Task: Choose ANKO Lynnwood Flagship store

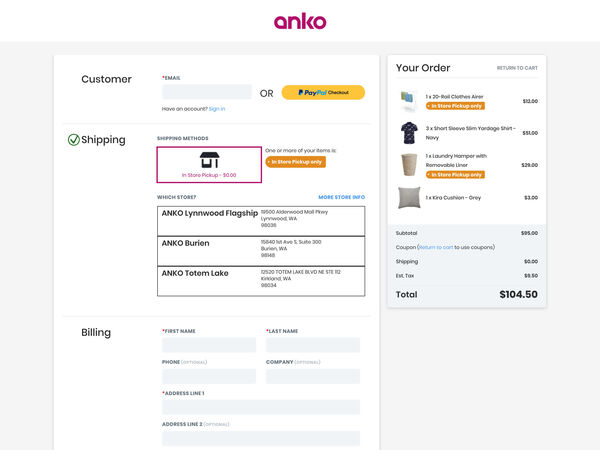Action: click(261, 221)
